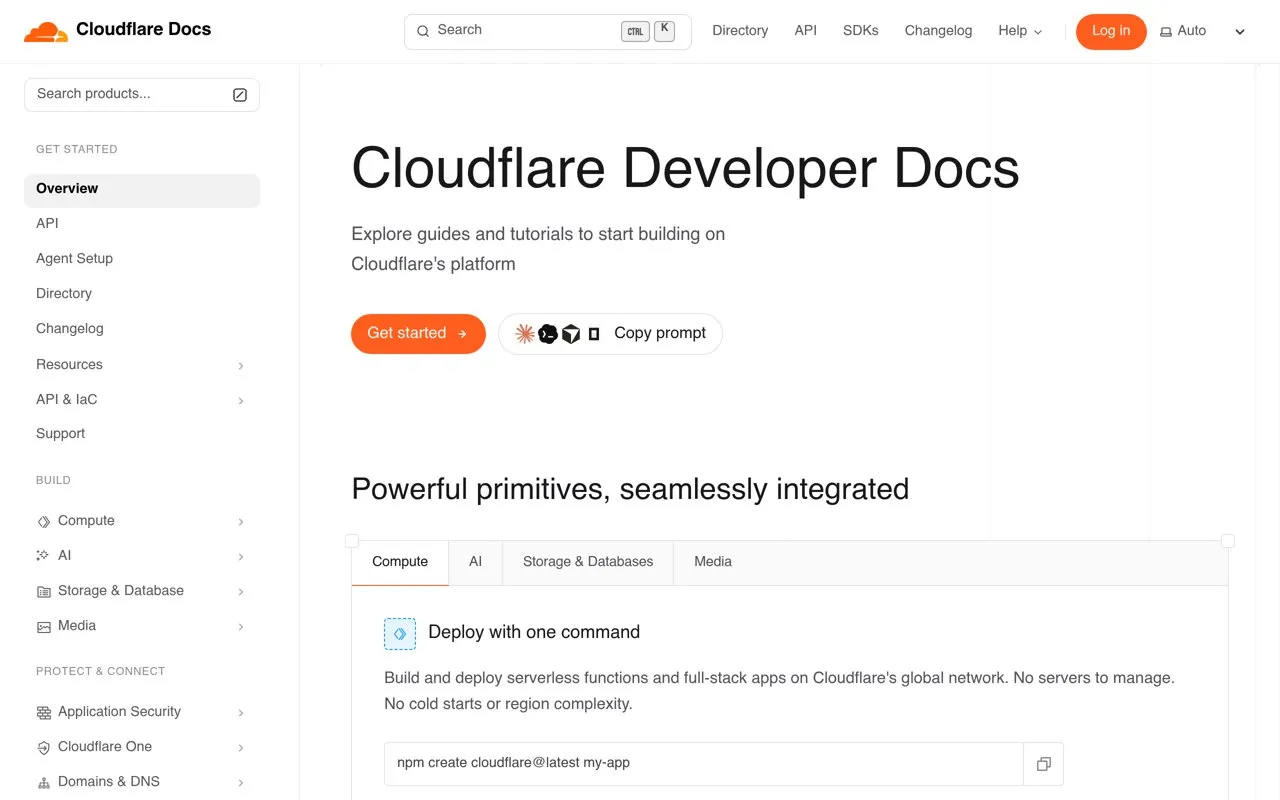Expand the Cloudflare One chevron
The width and height of the screenshot is (1280, 800).
tap(241, 748)
